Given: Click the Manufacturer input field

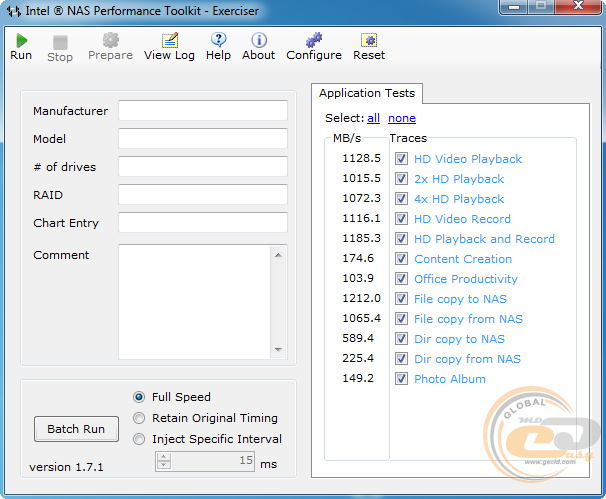Looking at the screenshot, I should pyautogui.click(x=203, y=111).
